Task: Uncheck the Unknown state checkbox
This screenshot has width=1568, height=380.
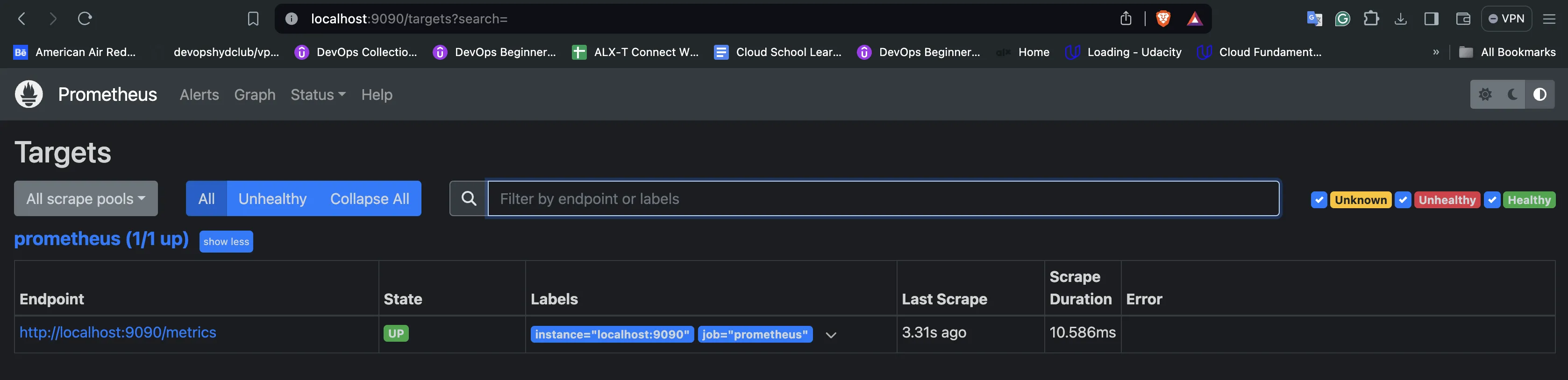Action: [1319, 199]
